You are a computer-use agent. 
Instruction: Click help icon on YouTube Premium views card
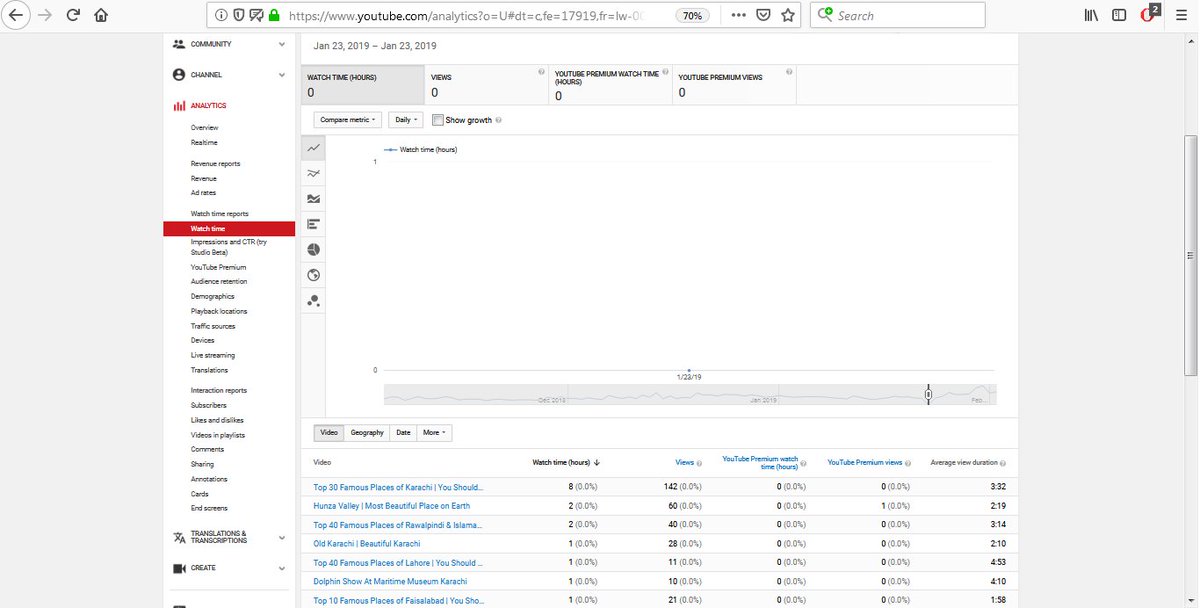[789, 72]
